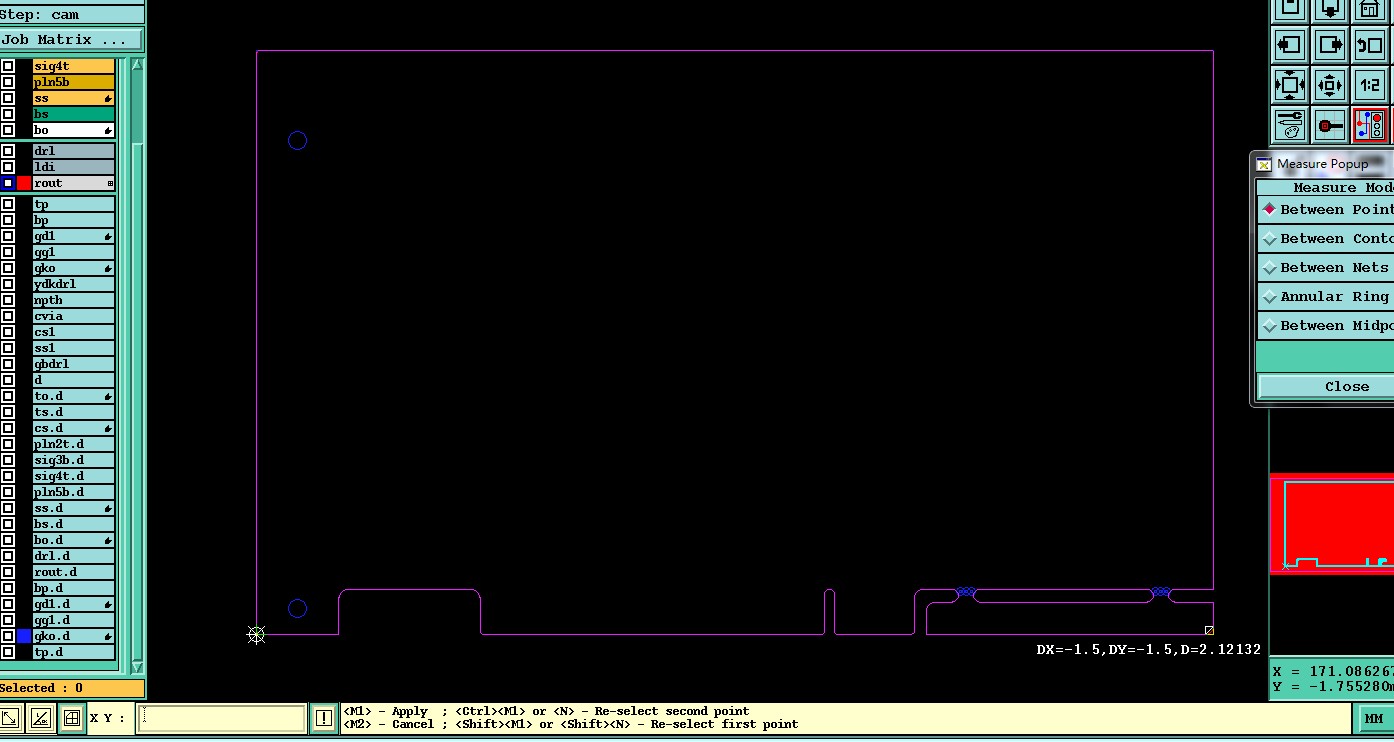Click the blue color swatch of gko.d layer
The height and width of the screenshot is (742, 1394).
click(24, 636)
